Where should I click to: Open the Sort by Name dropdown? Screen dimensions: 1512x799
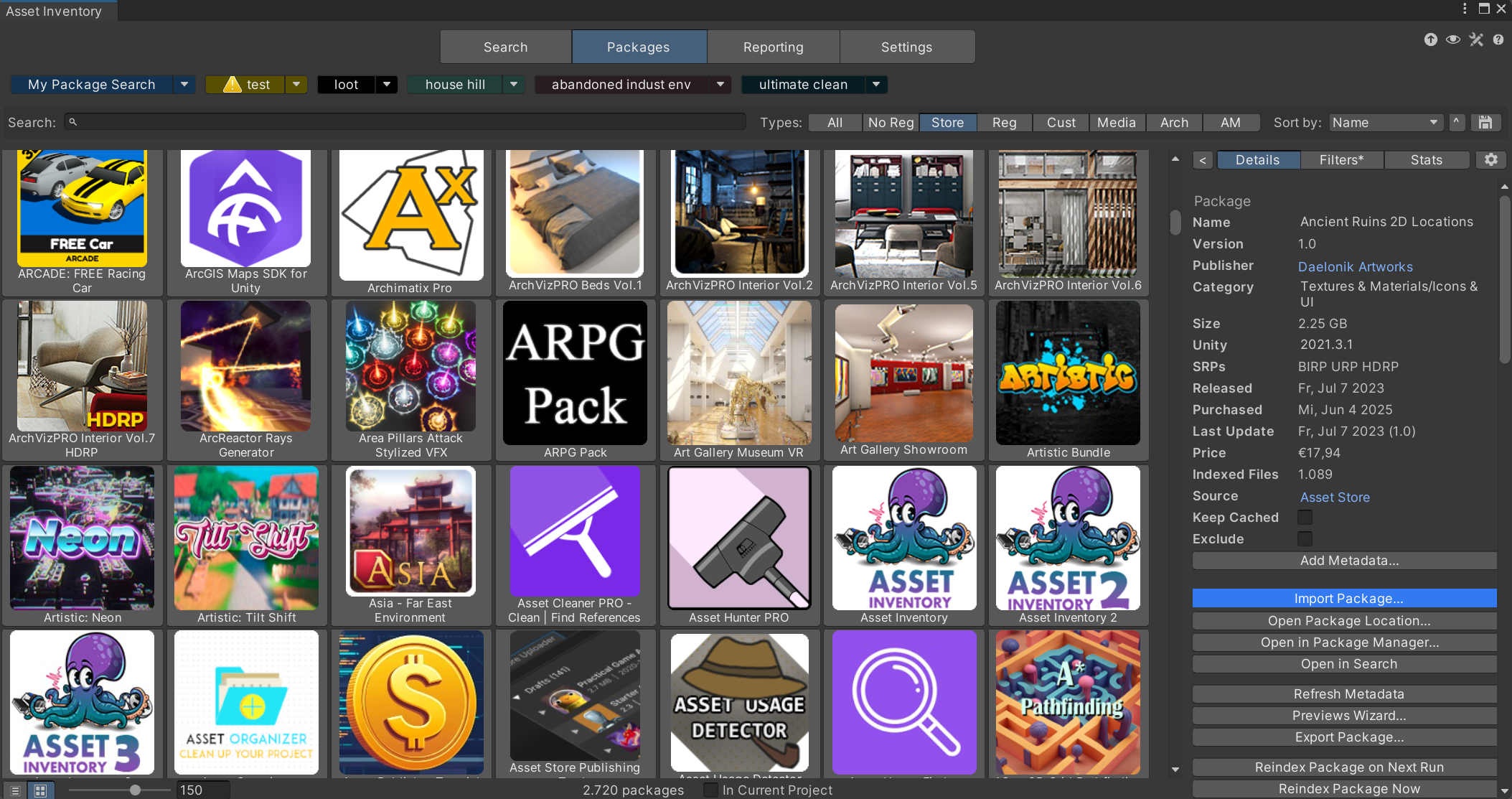tap(1386, 123)
